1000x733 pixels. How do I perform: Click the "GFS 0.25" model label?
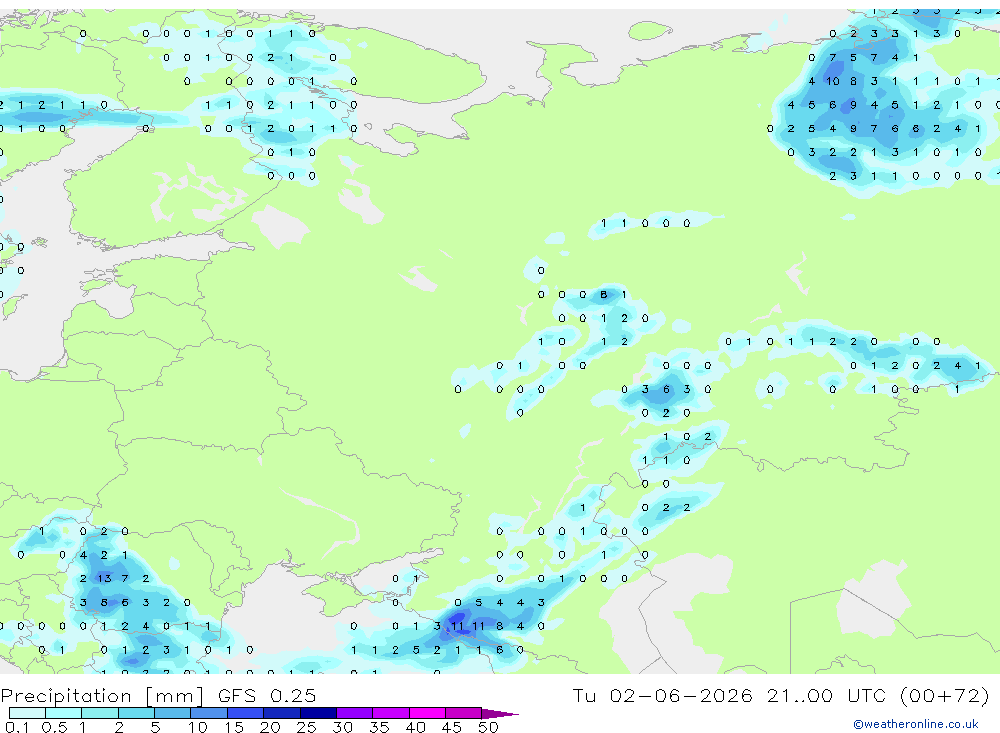coord(267,695)
